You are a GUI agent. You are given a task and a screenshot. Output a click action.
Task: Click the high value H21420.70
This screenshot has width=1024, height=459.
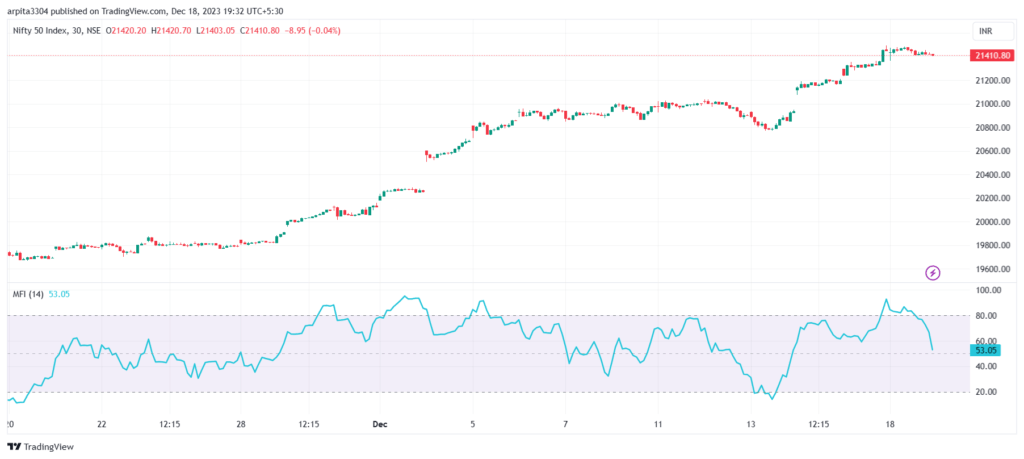click(171, 31)
